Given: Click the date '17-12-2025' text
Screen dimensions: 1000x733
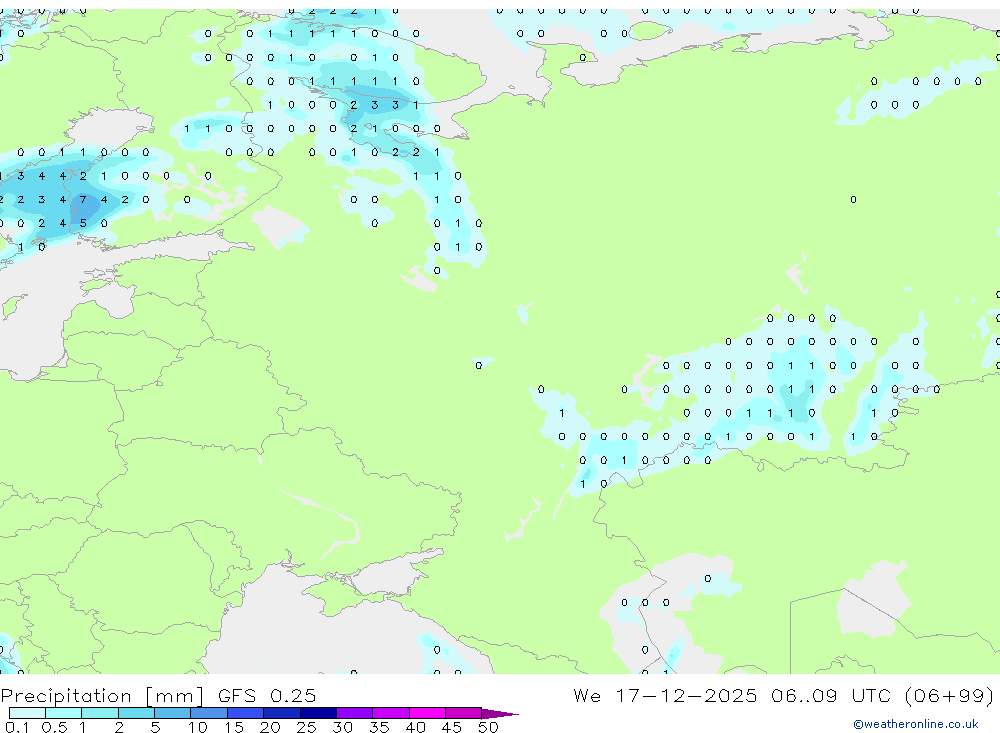Looking at the screenshot, I should (686, 695).
